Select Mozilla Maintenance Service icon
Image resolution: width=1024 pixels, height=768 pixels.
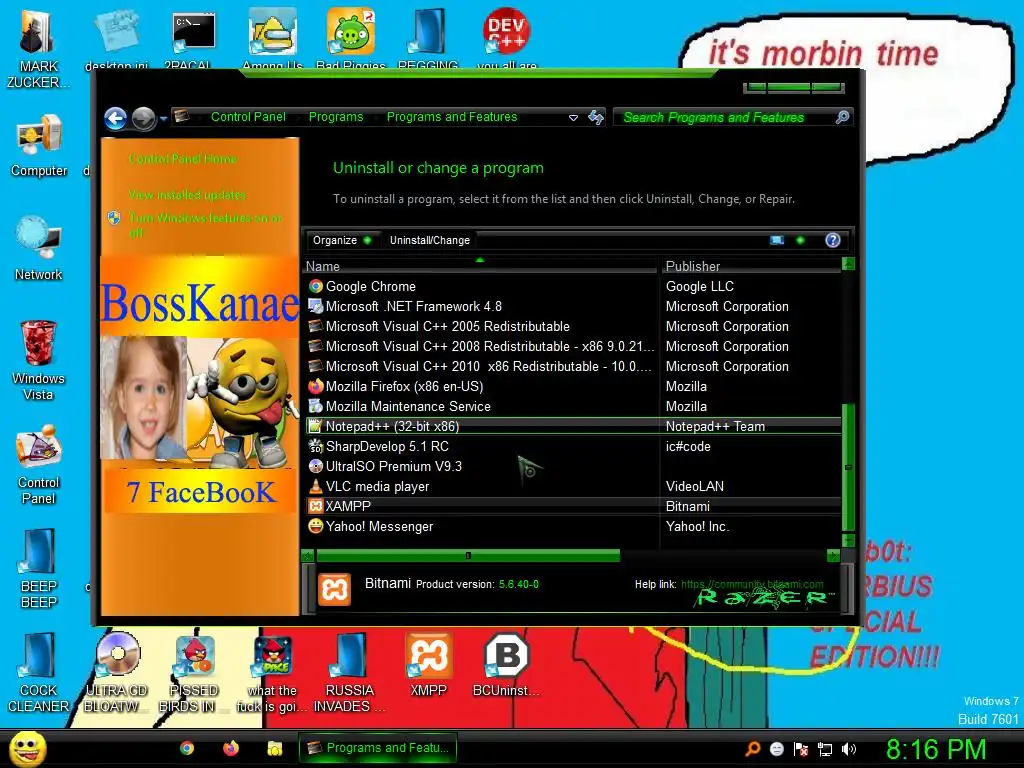(x=315, y=406)
